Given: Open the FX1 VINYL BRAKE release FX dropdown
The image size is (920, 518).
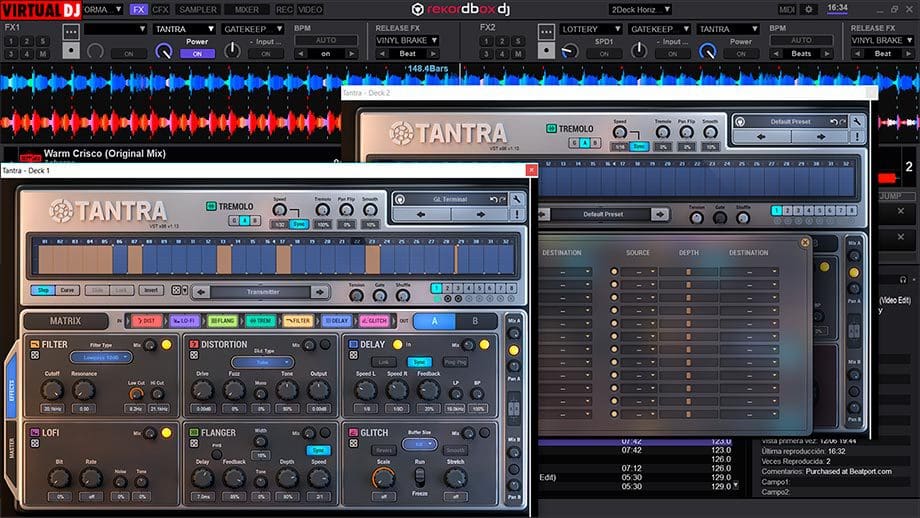Looking at the screenshot, I should tap(407, 40).
